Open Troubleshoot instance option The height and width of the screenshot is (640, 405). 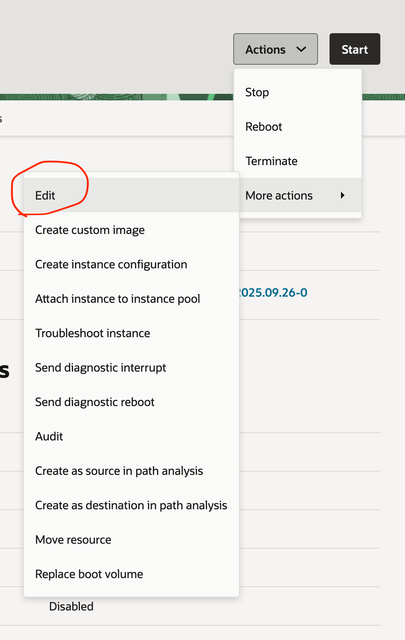pos(131,333)
